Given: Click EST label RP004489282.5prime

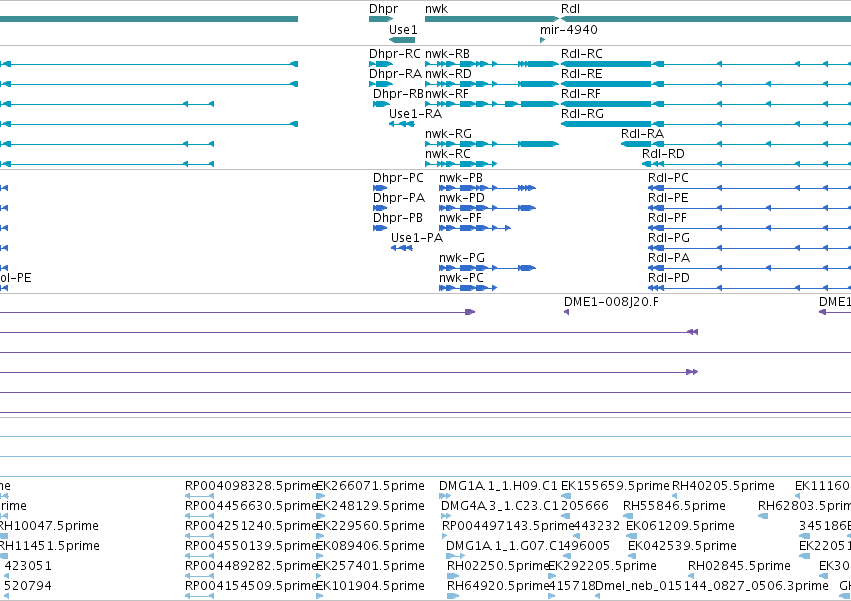Looking at the screenshot, I should [x=251, y=567].
